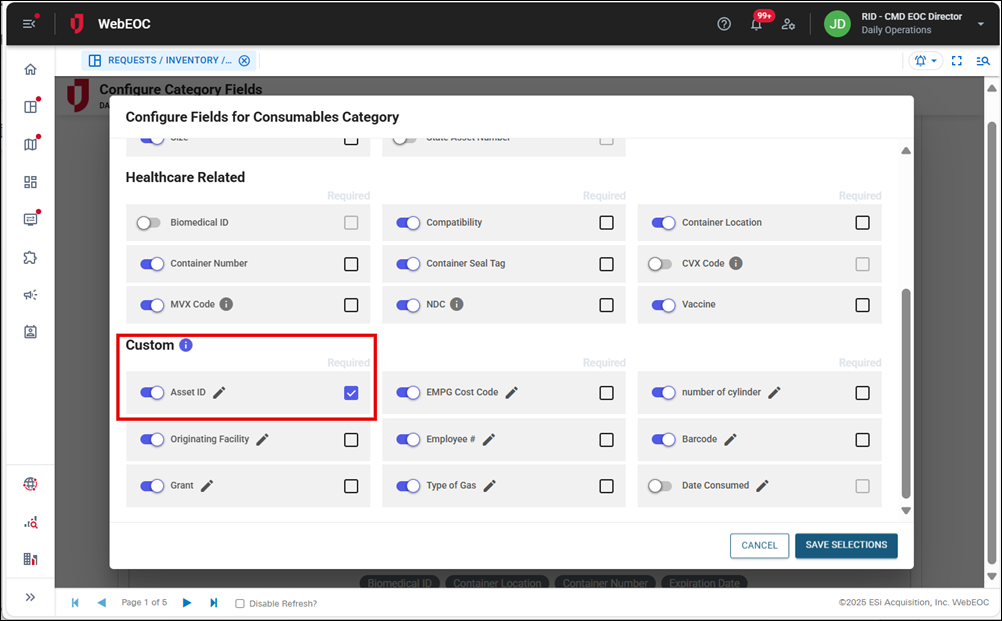Cancel the Consumables Category configuration
This screenshot has width=1002, height=621.
tap(759, 546)
